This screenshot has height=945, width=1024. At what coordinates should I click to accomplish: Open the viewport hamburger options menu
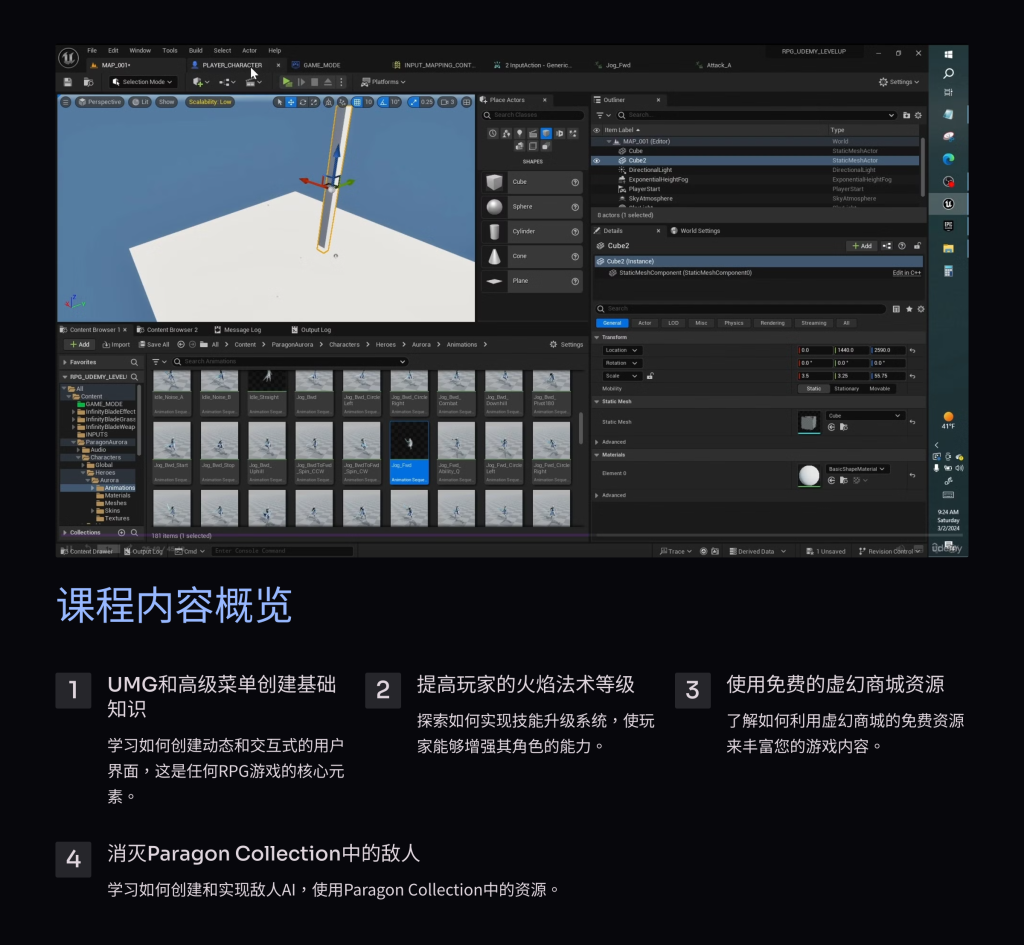pyautogui.click(x=65, y=102)
